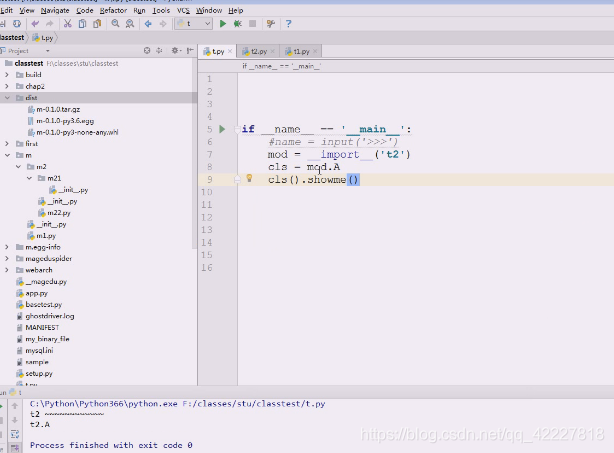Open Help with the question mark icon
The height and width of the screenshot is (453, 614).
point(289,24)
